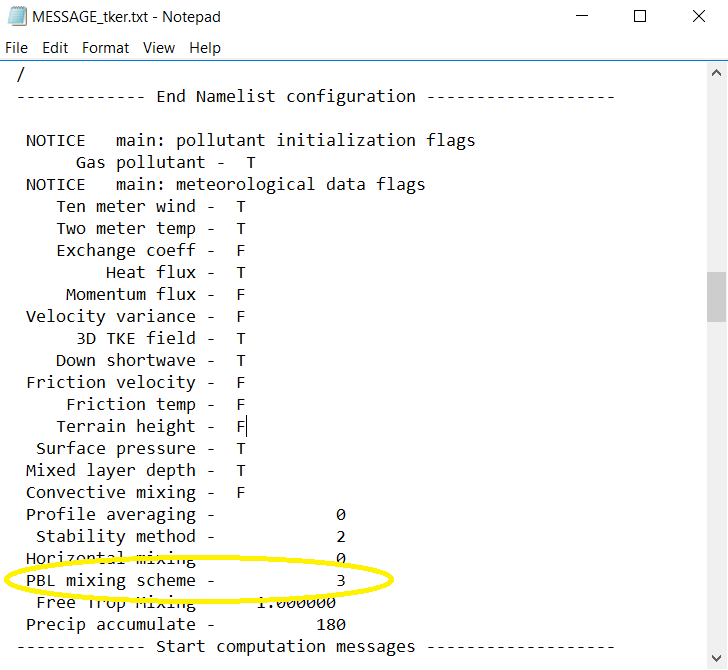Open the File menu
This screenshot has height=670, width=728.
click(x=17, y=48)
